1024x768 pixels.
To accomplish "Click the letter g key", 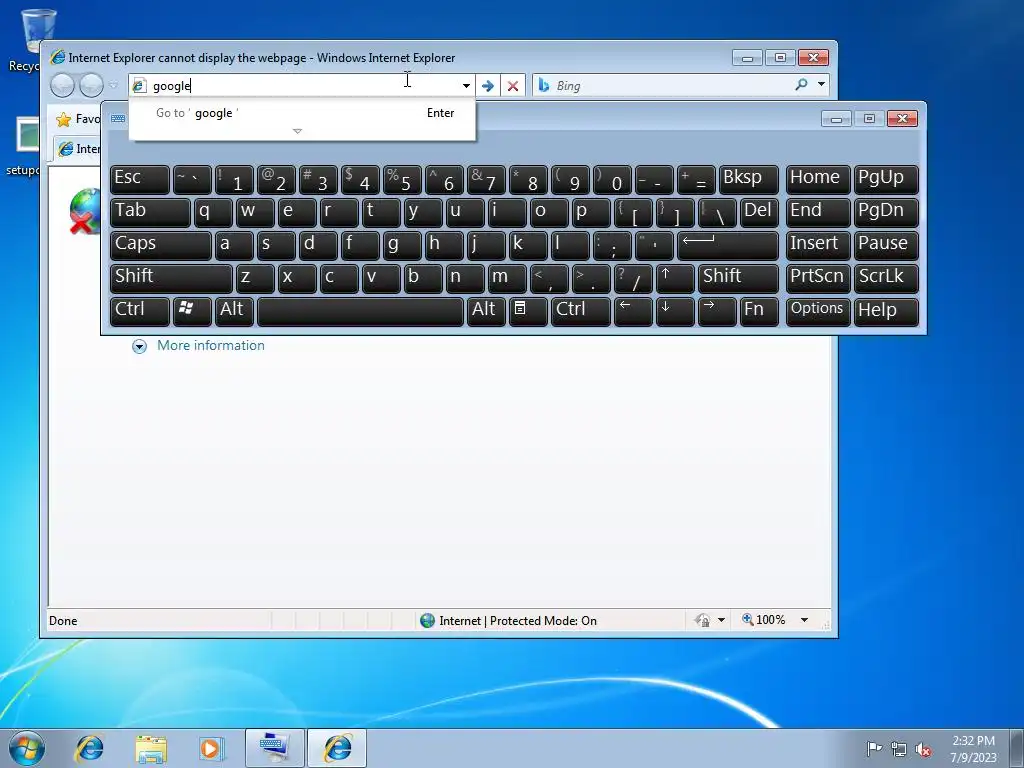I will coord(402,245).
